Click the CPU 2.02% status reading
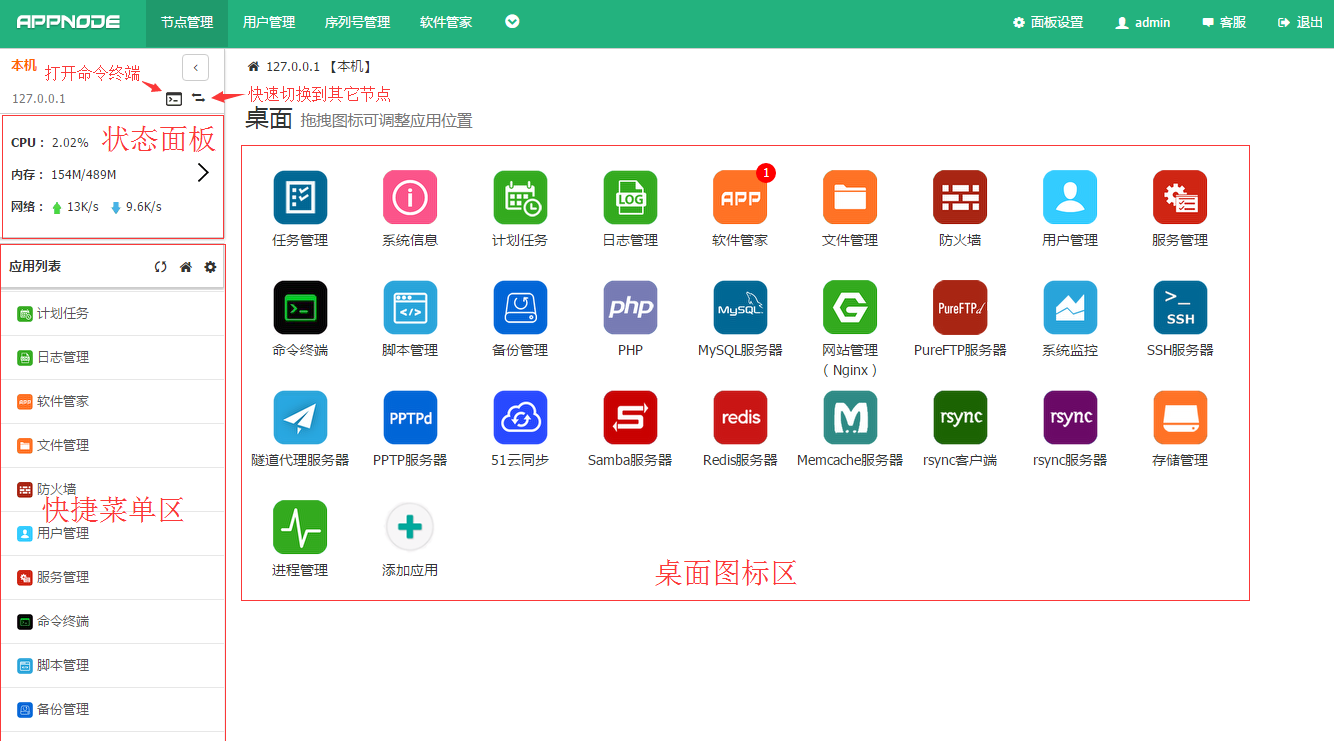The height and width of the screenshot is (741, 1334). point(50,143)
